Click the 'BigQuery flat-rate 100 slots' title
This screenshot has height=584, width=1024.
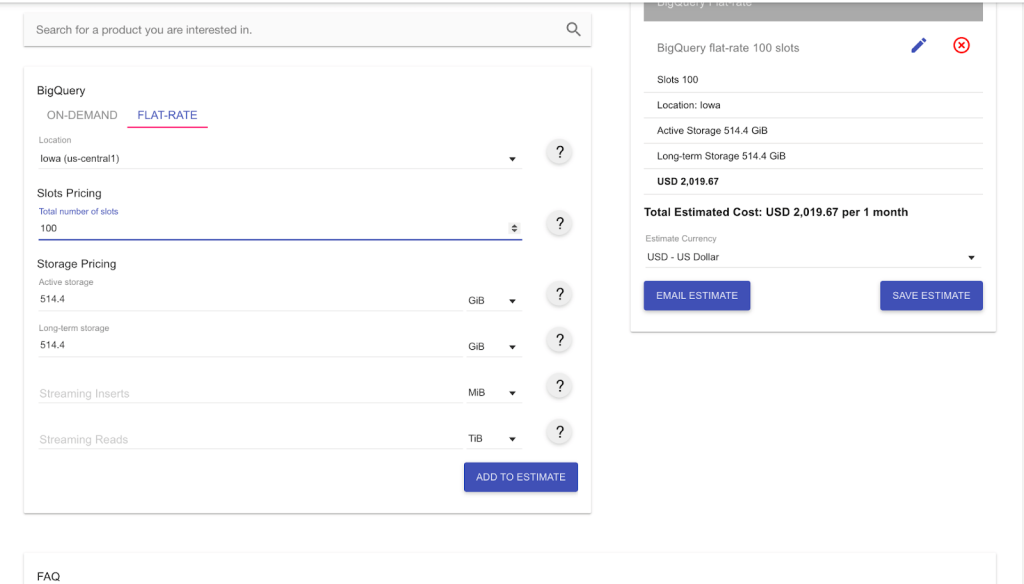(x=728, y=48)
